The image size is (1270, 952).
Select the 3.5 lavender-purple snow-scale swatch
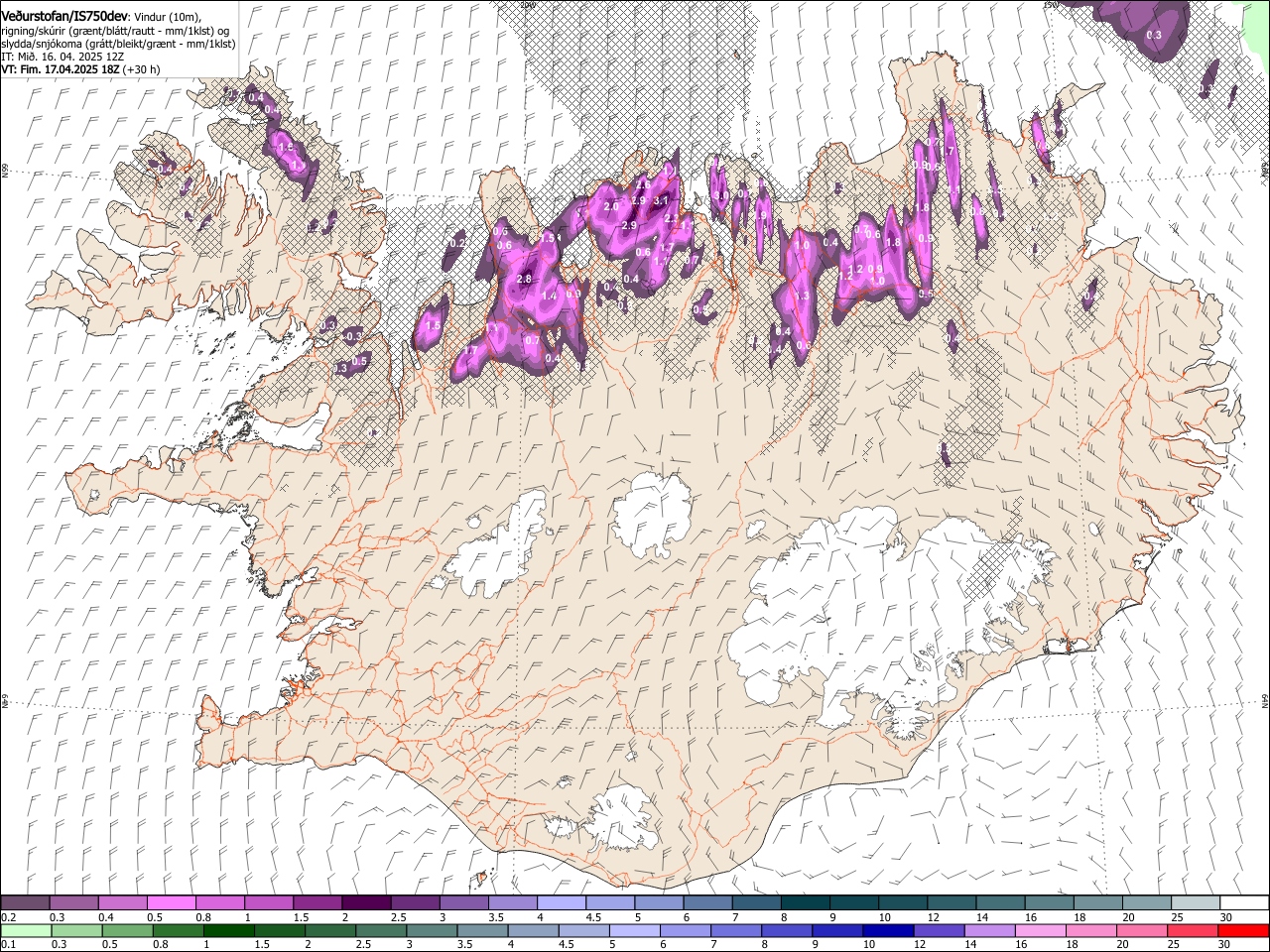point(513,902)
